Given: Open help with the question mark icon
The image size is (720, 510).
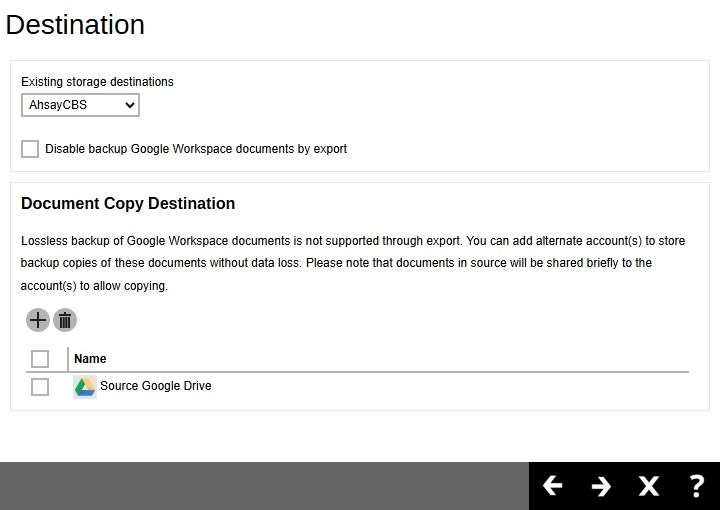Looking at the screenshot, I should [696, 486].
